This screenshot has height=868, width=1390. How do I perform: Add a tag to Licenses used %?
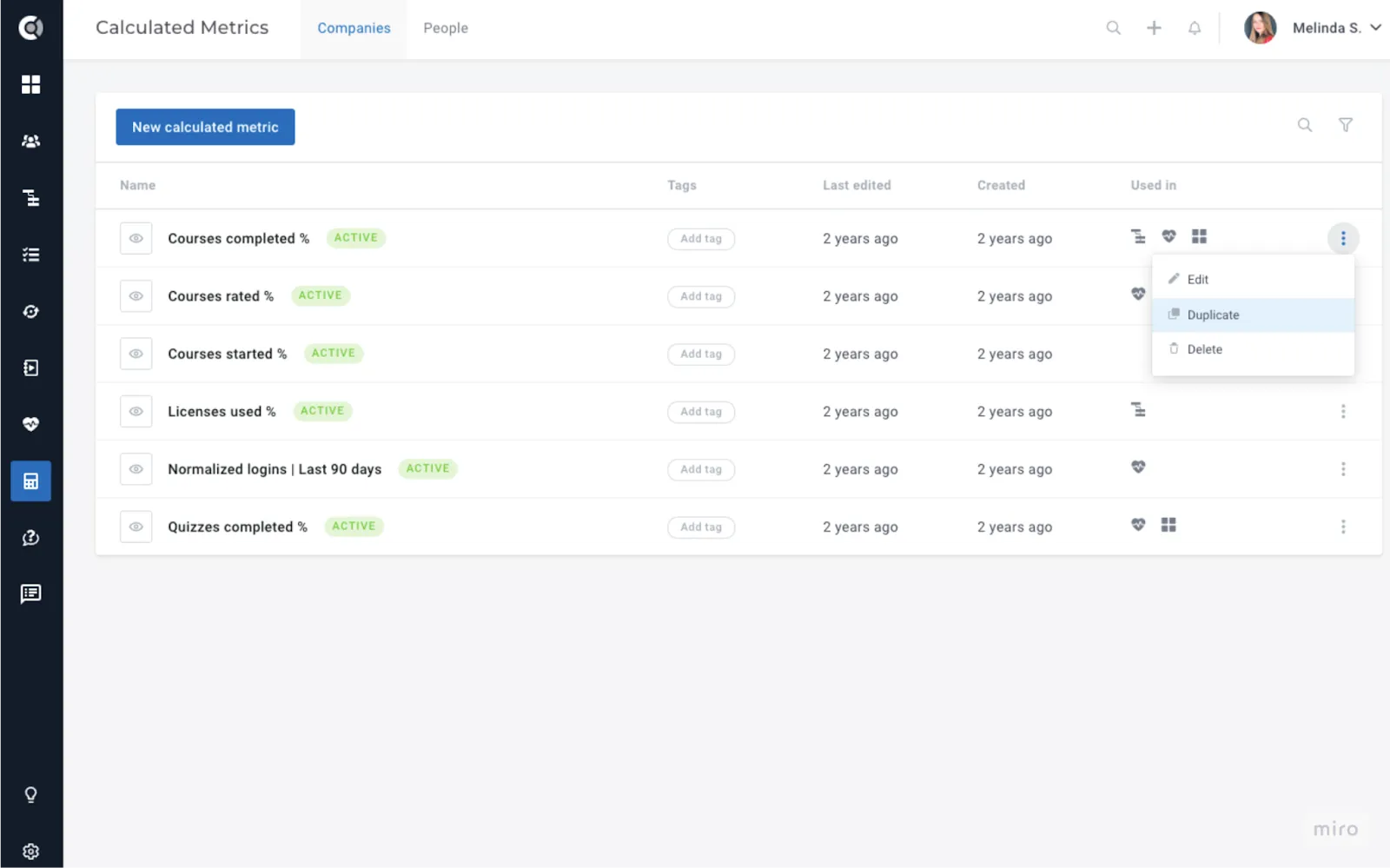701,412
